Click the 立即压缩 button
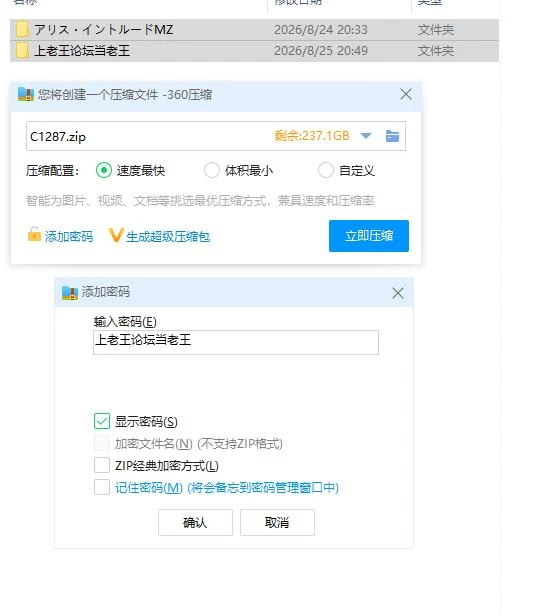 [x=369, y=236]
